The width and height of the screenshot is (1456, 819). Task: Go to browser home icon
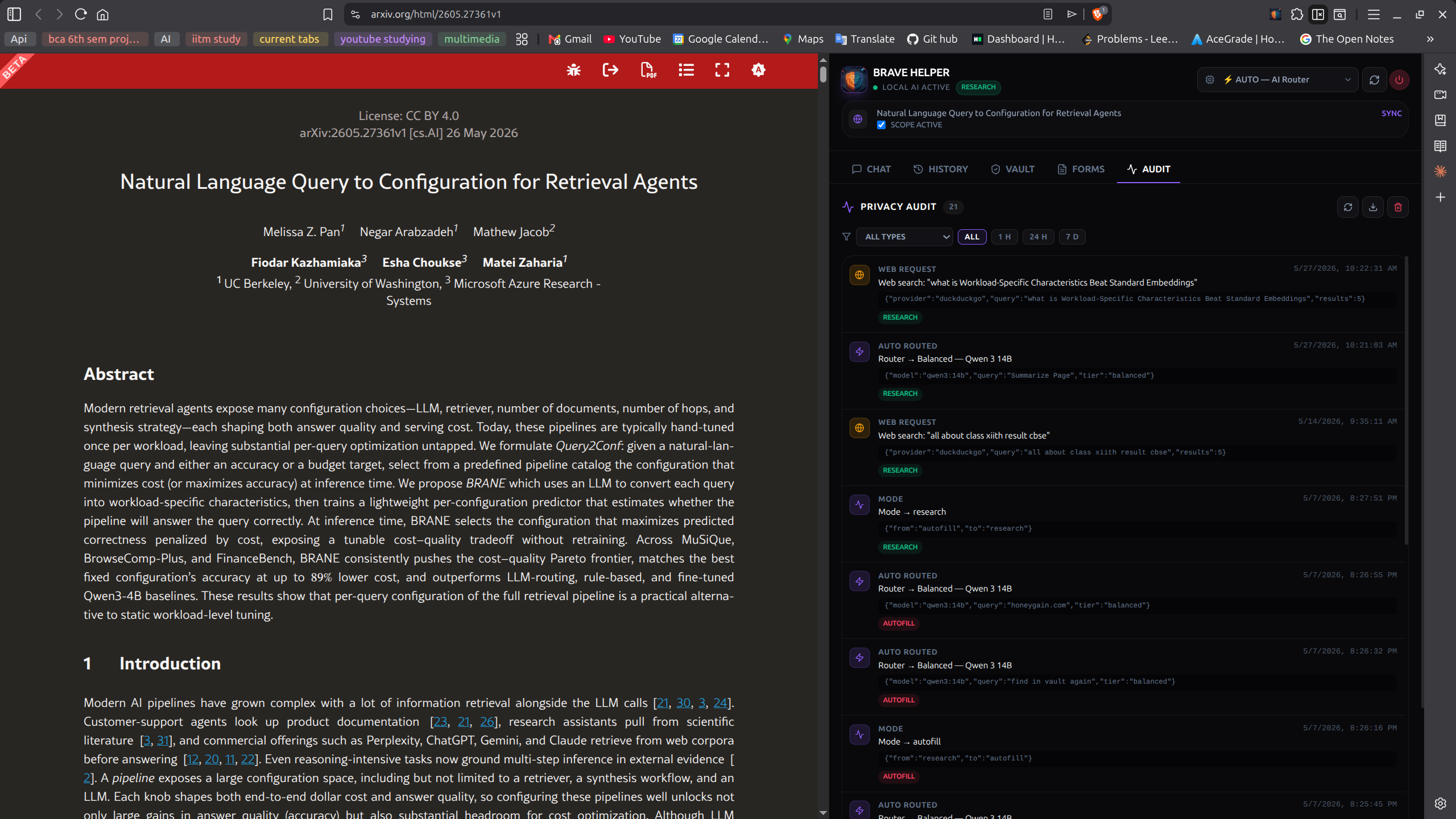click(102, 14)
